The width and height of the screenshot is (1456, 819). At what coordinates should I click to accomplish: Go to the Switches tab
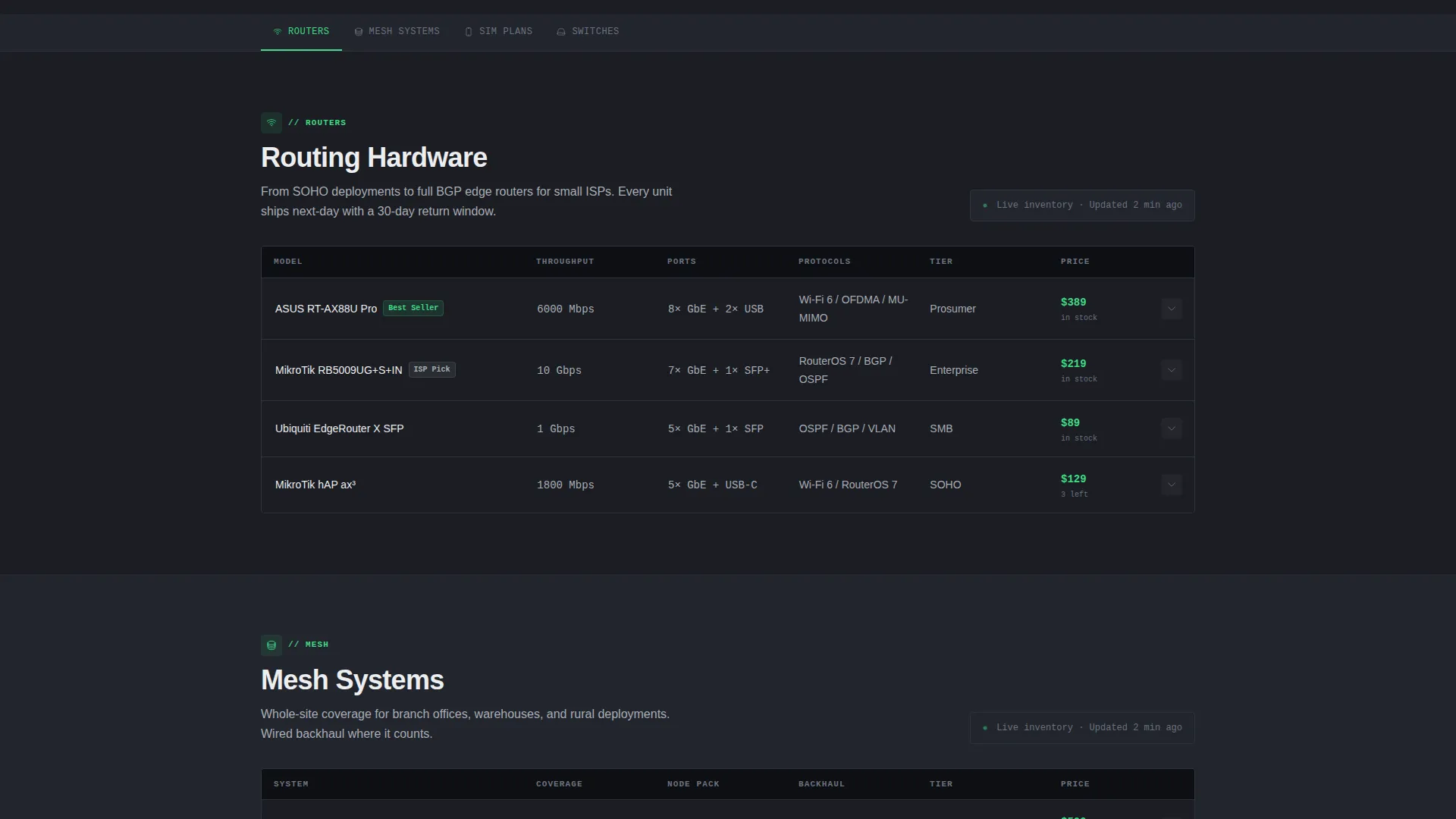pyautogui.click(x=588, y=32)
